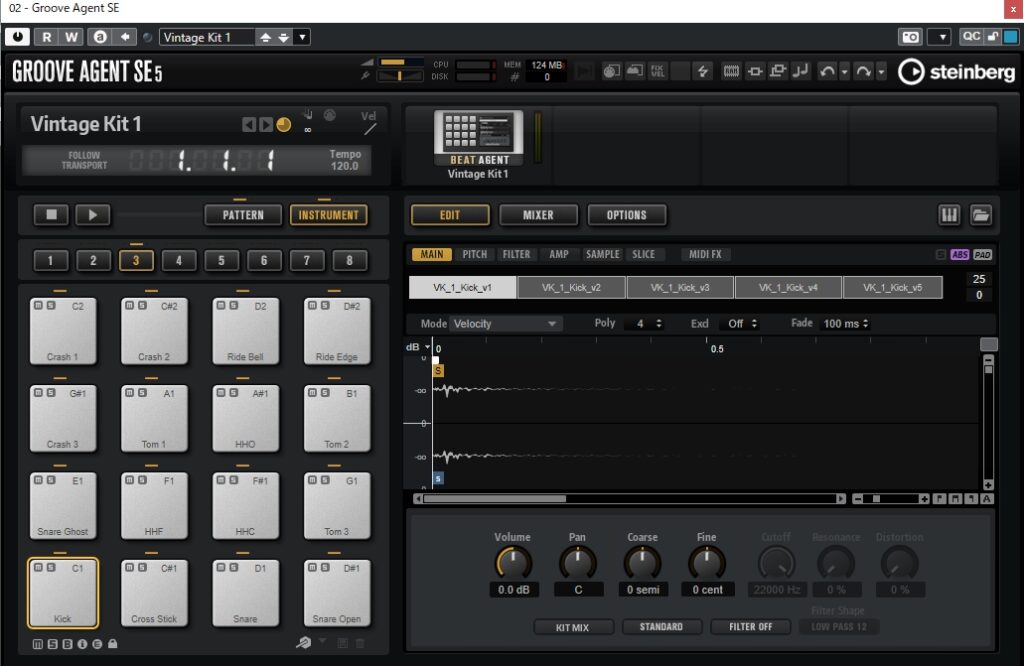1024x666 pixels.
Task: Toggle the ABS button
Action: 959,255
